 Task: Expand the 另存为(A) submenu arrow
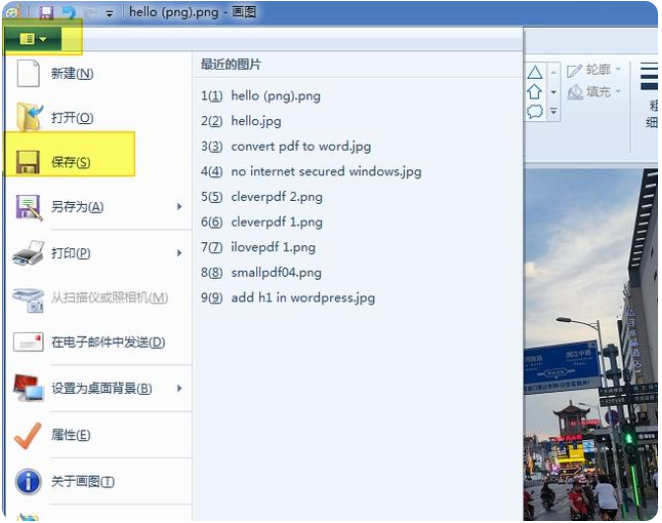[179, 206]
